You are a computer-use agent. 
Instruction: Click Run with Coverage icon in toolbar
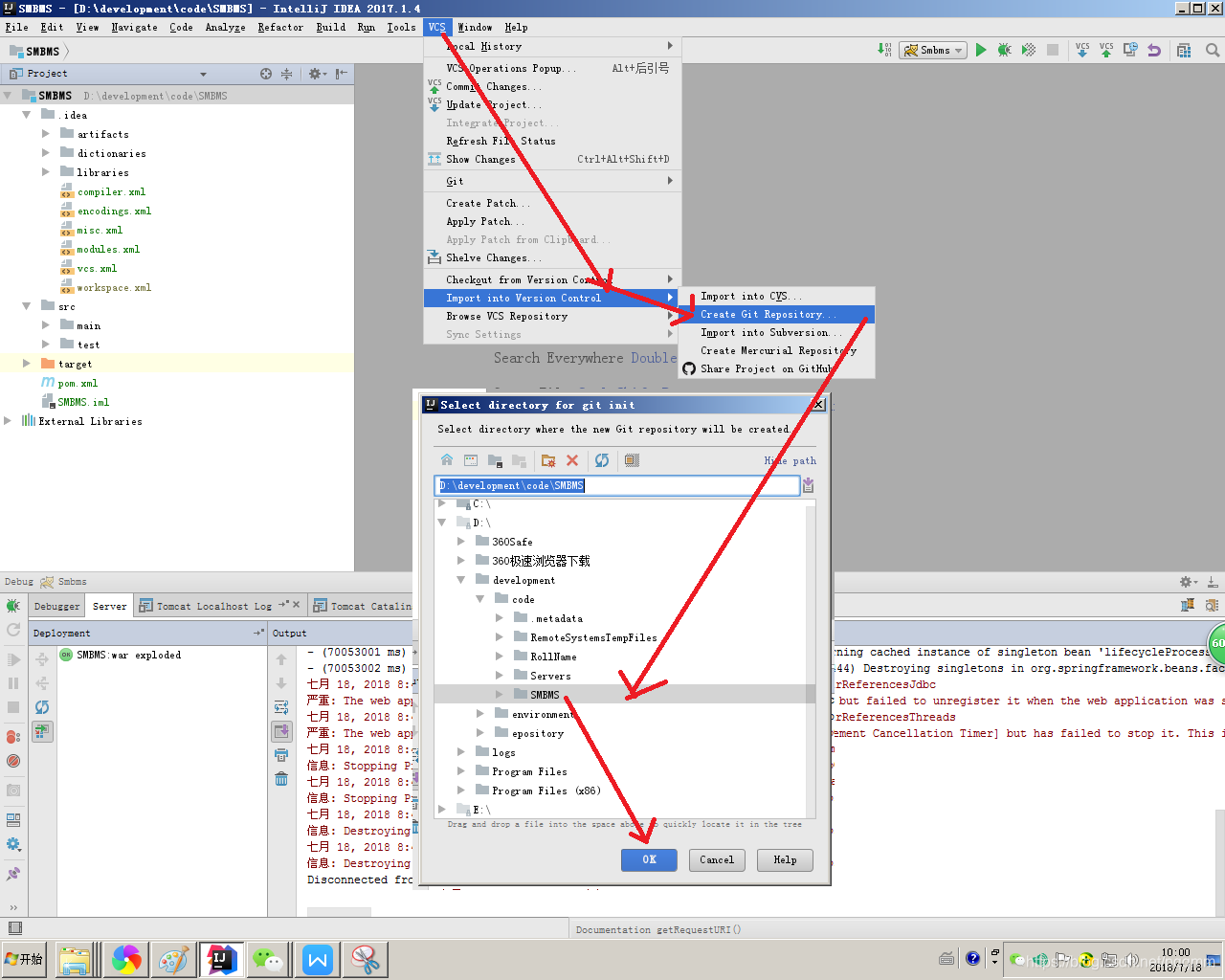1029,50
